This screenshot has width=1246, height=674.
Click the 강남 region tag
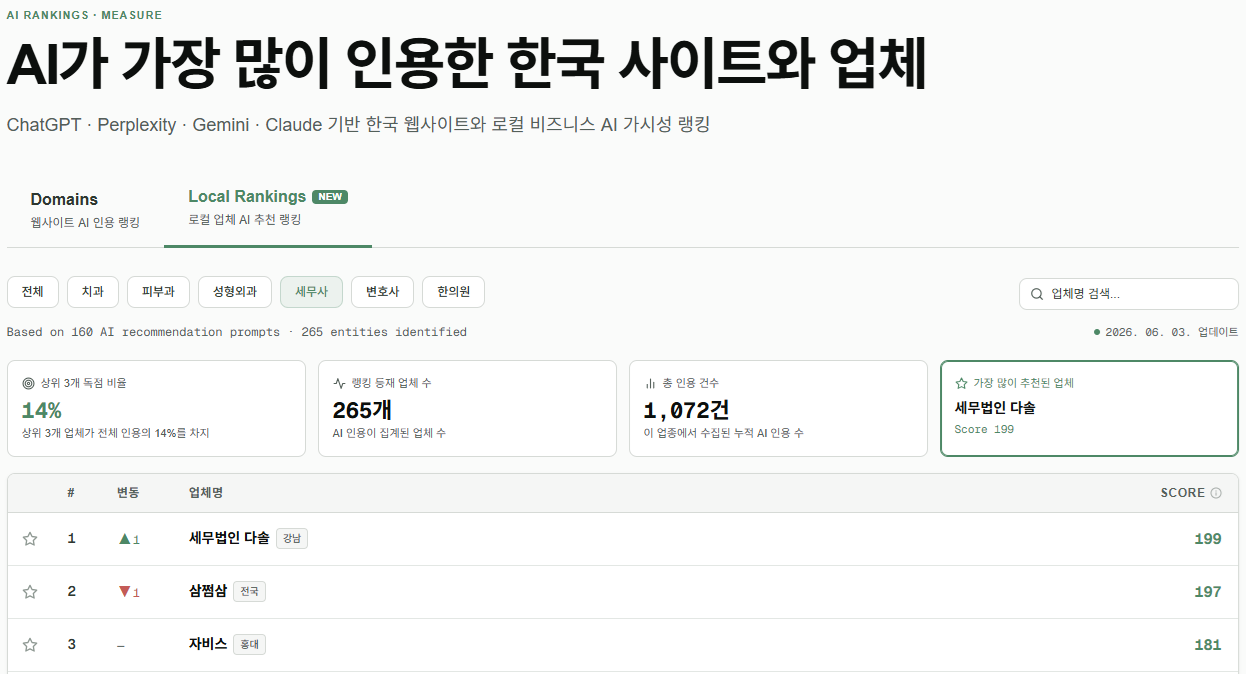coord(292,539)
